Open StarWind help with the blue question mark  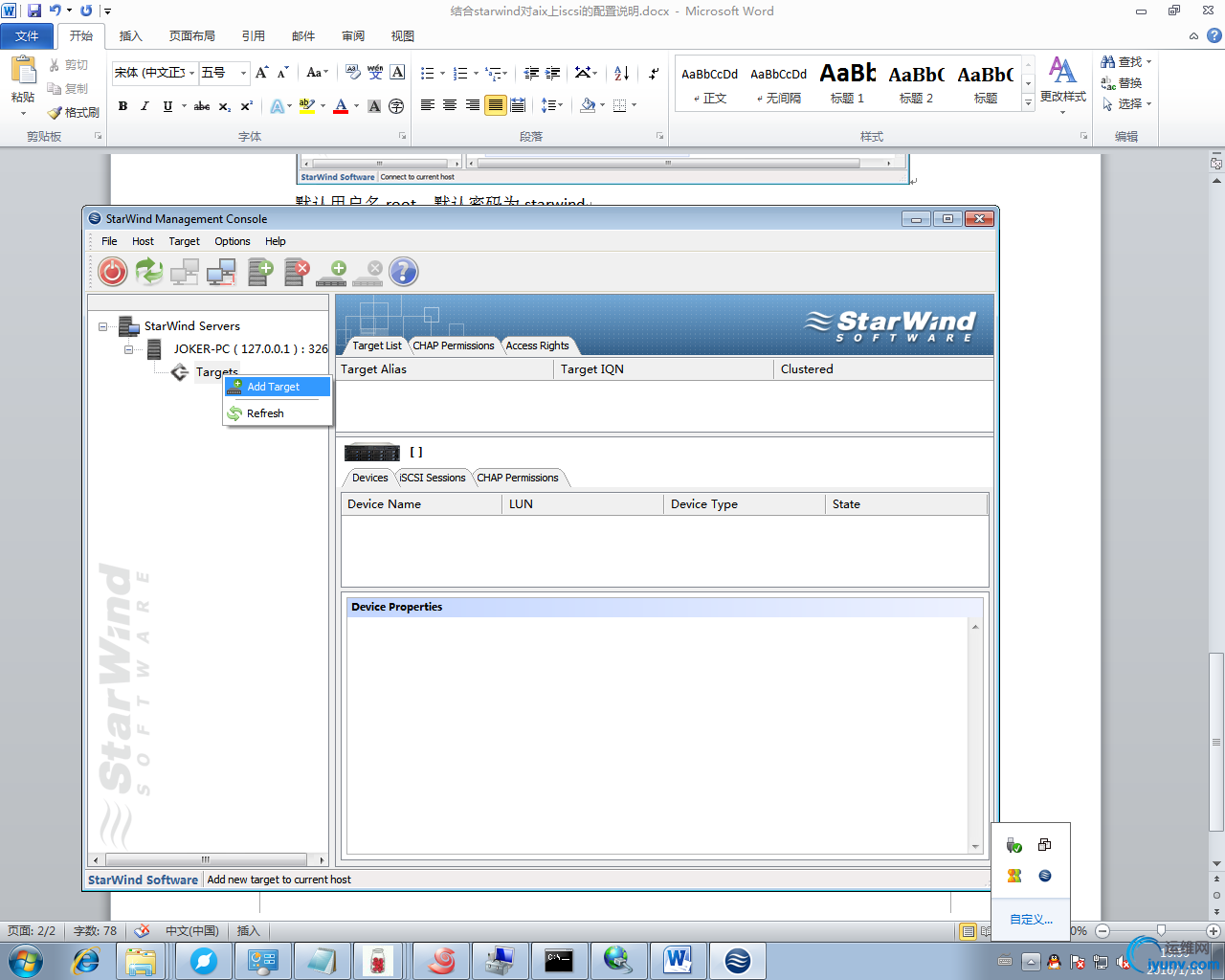tap(404, 272)
